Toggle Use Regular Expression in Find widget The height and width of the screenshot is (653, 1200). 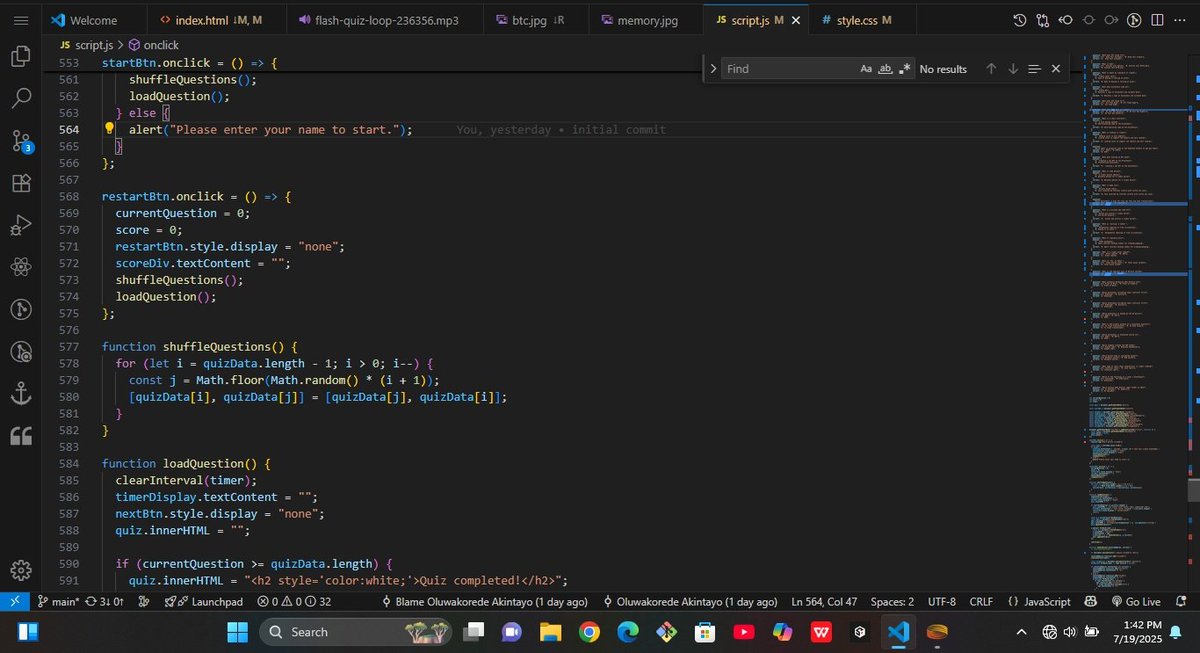904,69
